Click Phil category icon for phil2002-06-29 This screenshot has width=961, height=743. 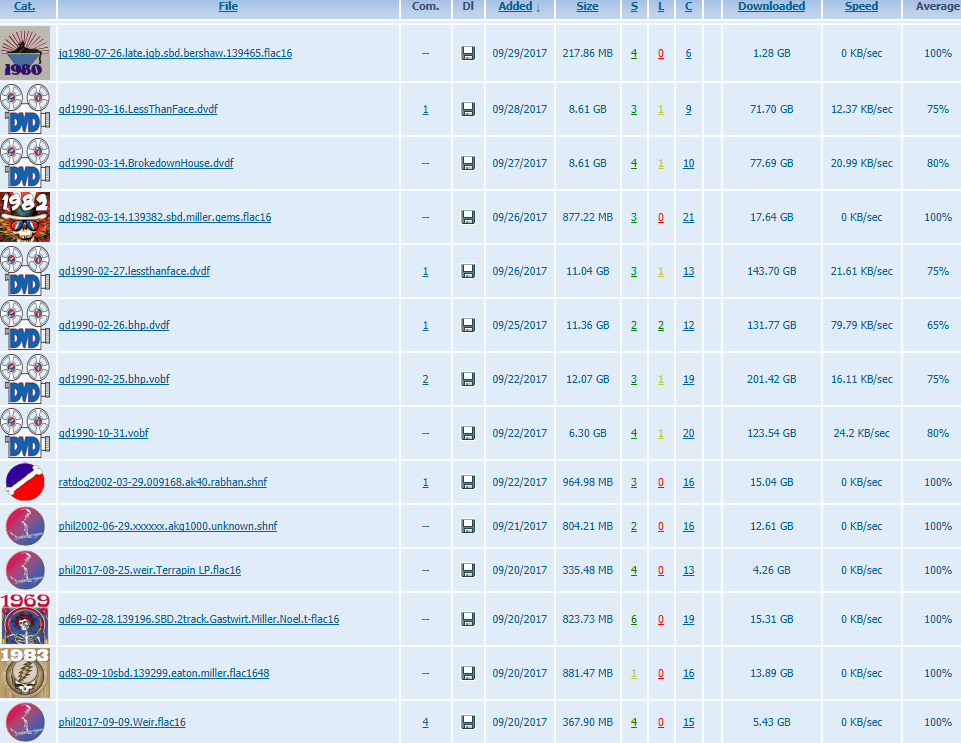(x=25, y=526)
